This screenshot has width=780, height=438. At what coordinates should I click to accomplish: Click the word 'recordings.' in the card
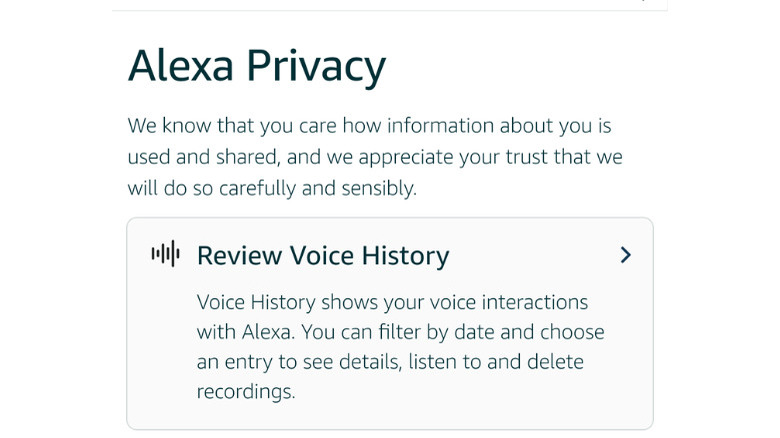(x=246, y=391)
